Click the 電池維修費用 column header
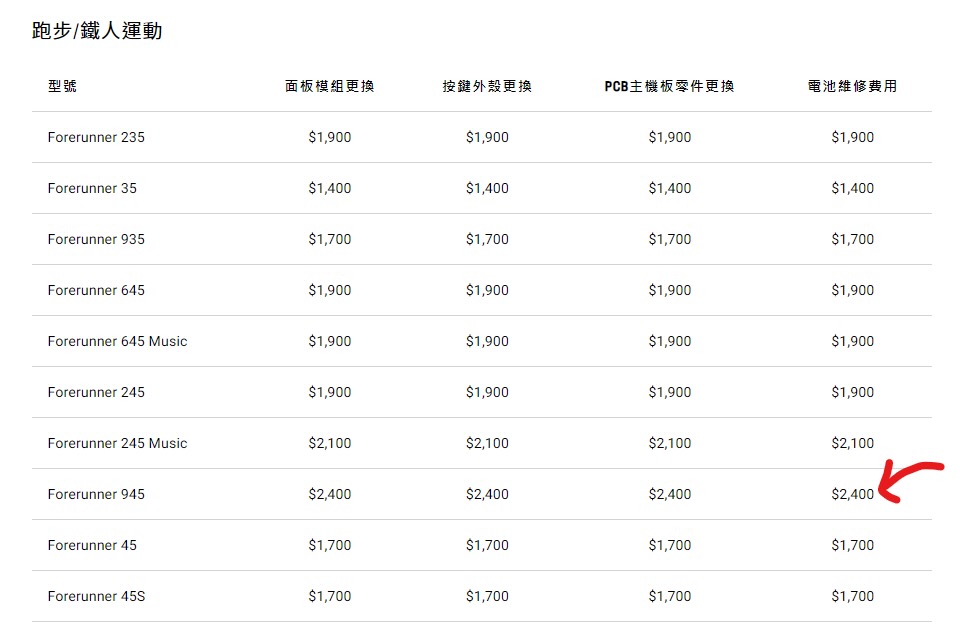Viewport: 960px width, 630px height. (x=852, y=86)
